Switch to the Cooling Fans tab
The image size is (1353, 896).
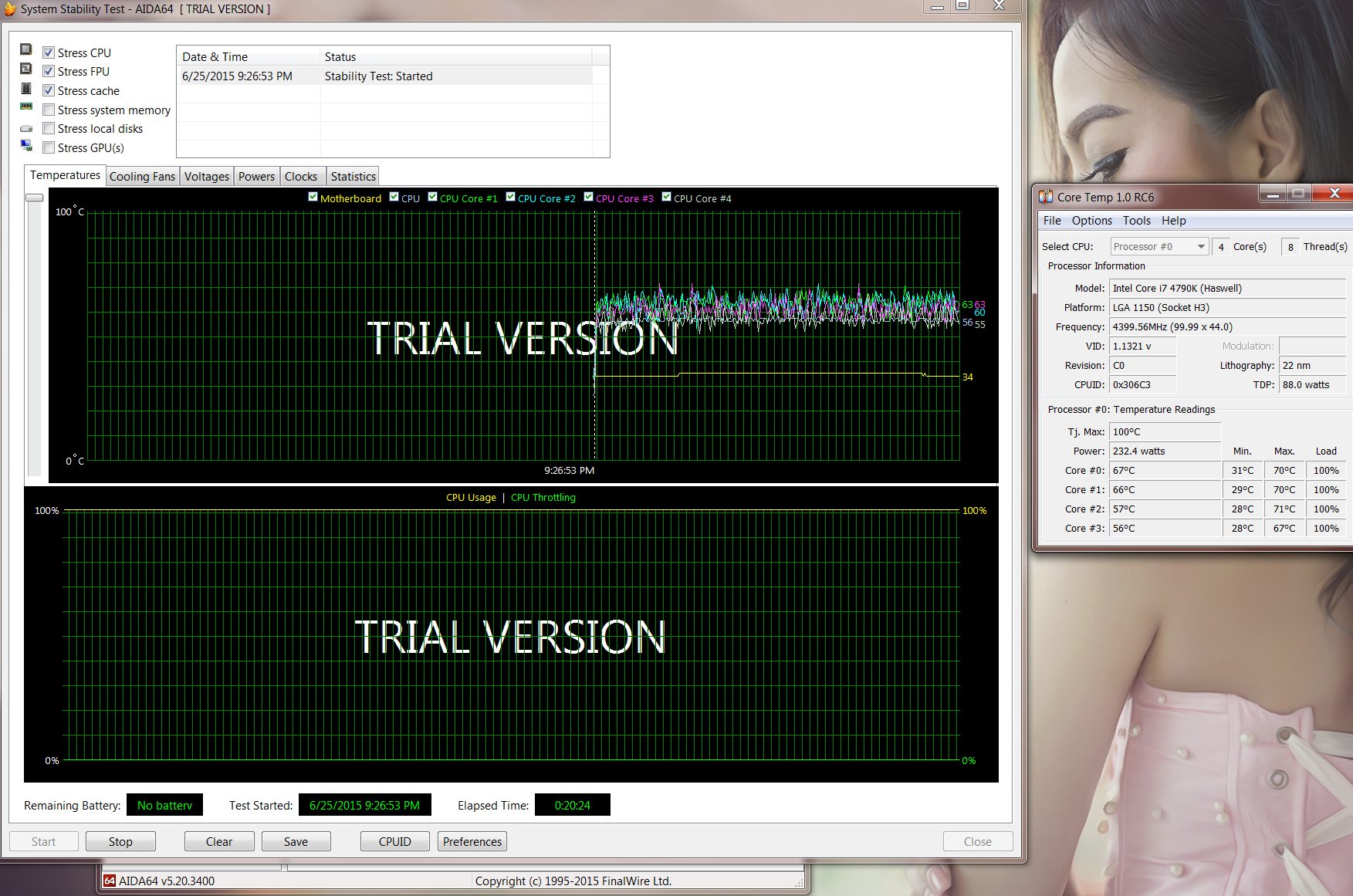[142, 177]
